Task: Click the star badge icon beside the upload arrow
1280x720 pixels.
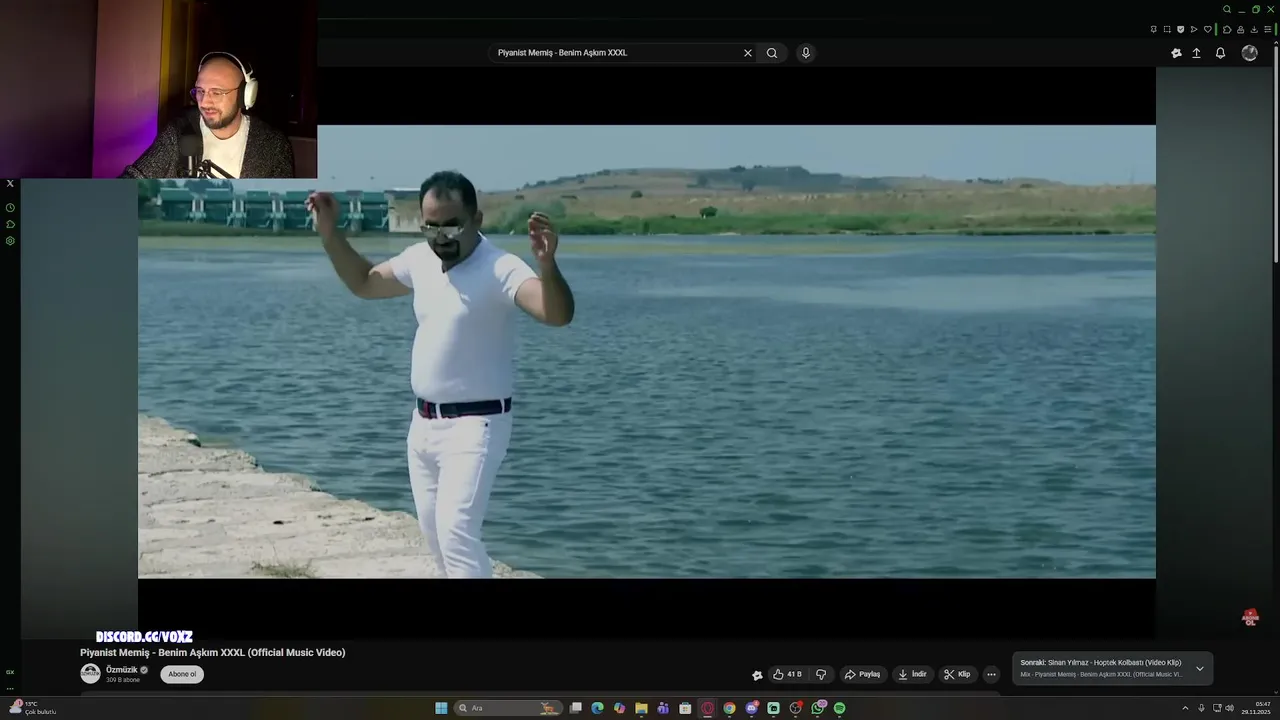Action: point(1176,53)
